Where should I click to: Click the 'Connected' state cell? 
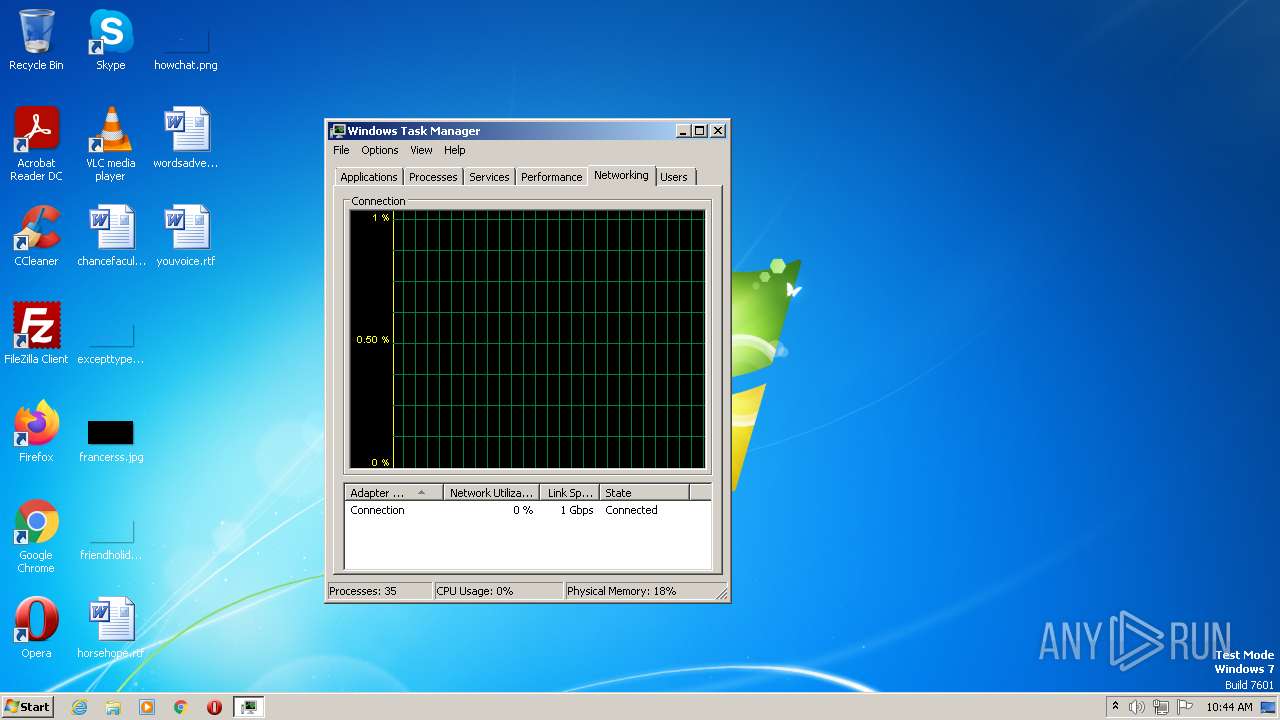(x=631, y=510)
